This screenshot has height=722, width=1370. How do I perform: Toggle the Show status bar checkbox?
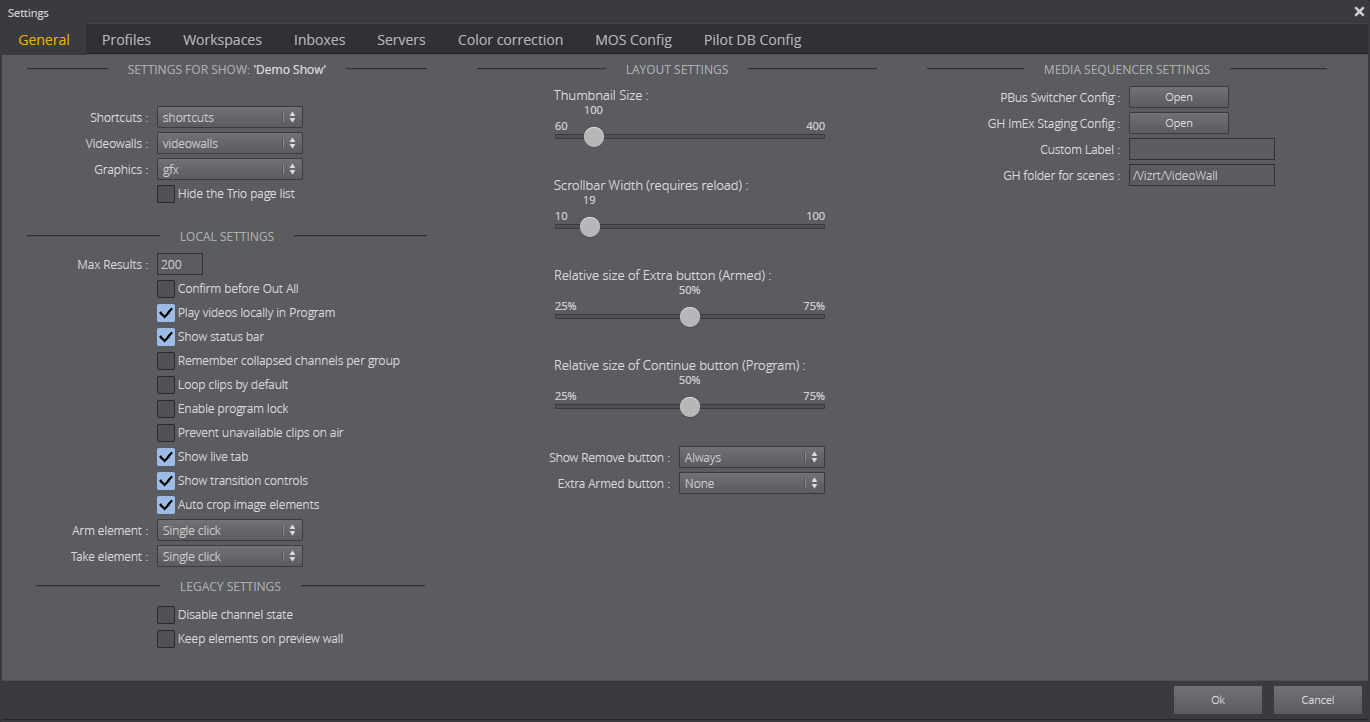[x=166, y=337]
